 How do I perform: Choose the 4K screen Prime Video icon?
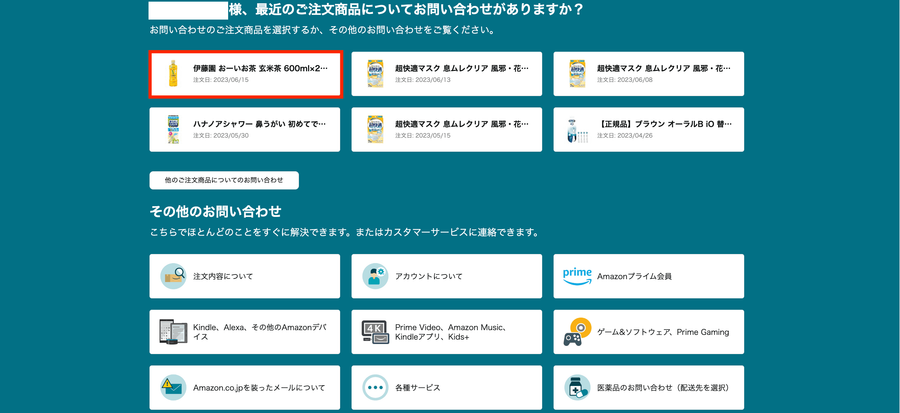tap(375, 332)
